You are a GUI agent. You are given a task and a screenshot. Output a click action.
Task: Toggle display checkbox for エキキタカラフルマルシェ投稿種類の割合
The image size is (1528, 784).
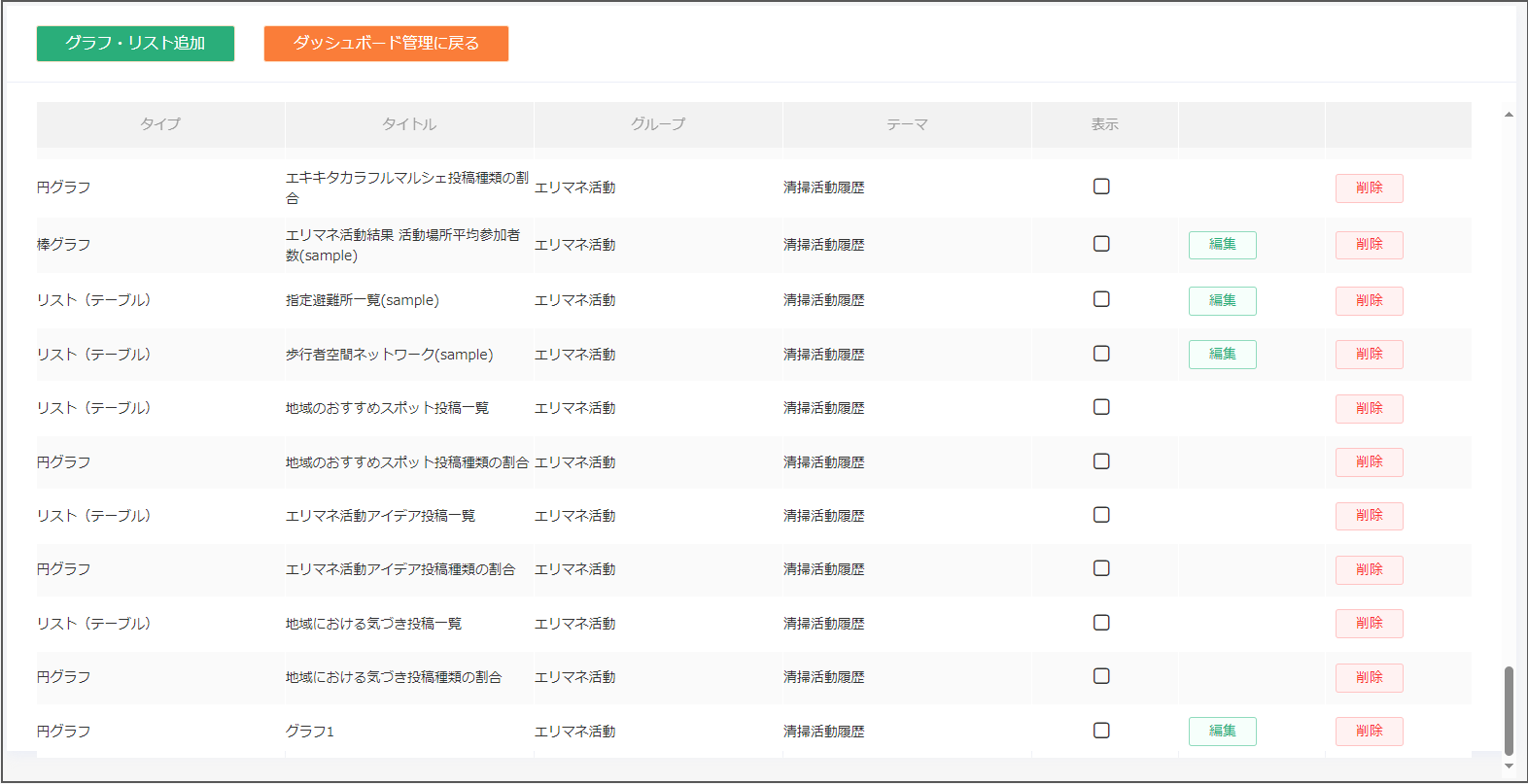[x=1101, y=187]
